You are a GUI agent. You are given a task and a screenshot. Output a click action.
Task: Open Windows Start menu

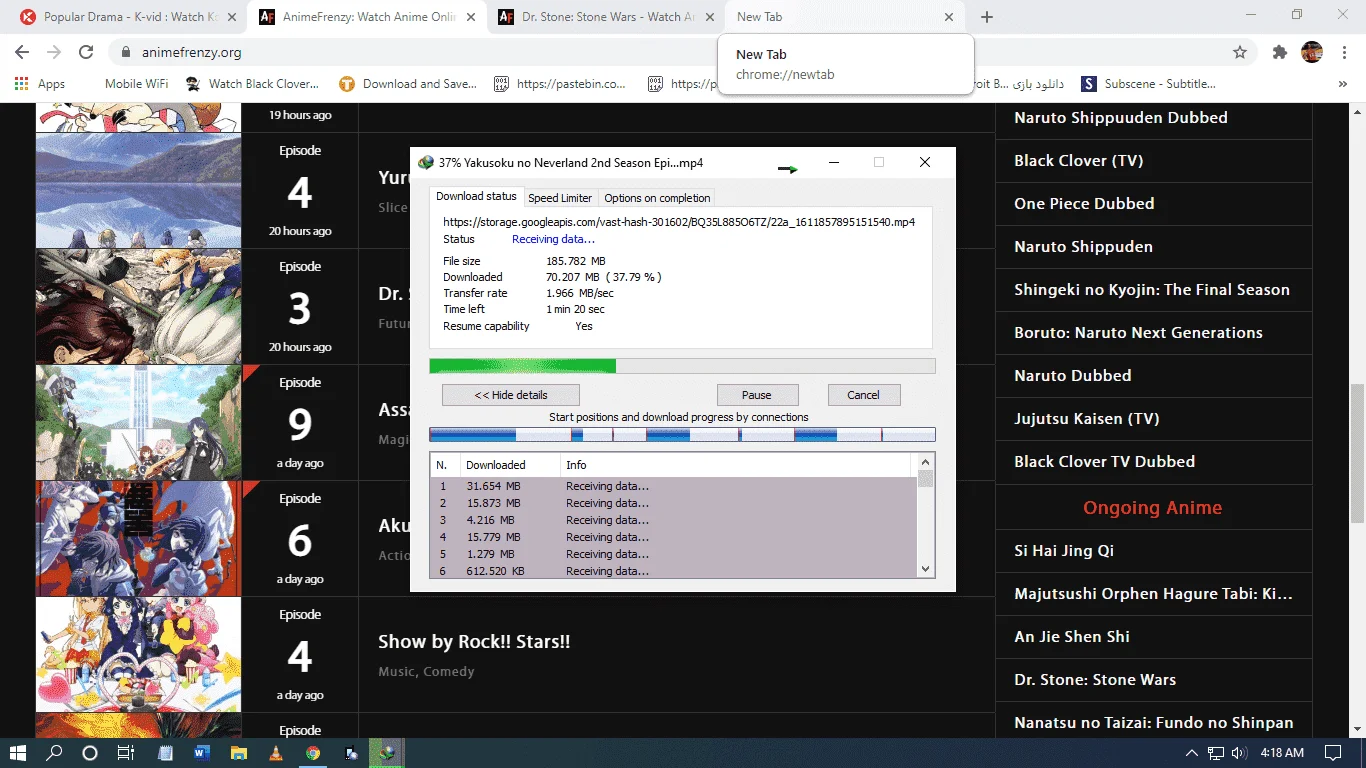tap(18, 753)
